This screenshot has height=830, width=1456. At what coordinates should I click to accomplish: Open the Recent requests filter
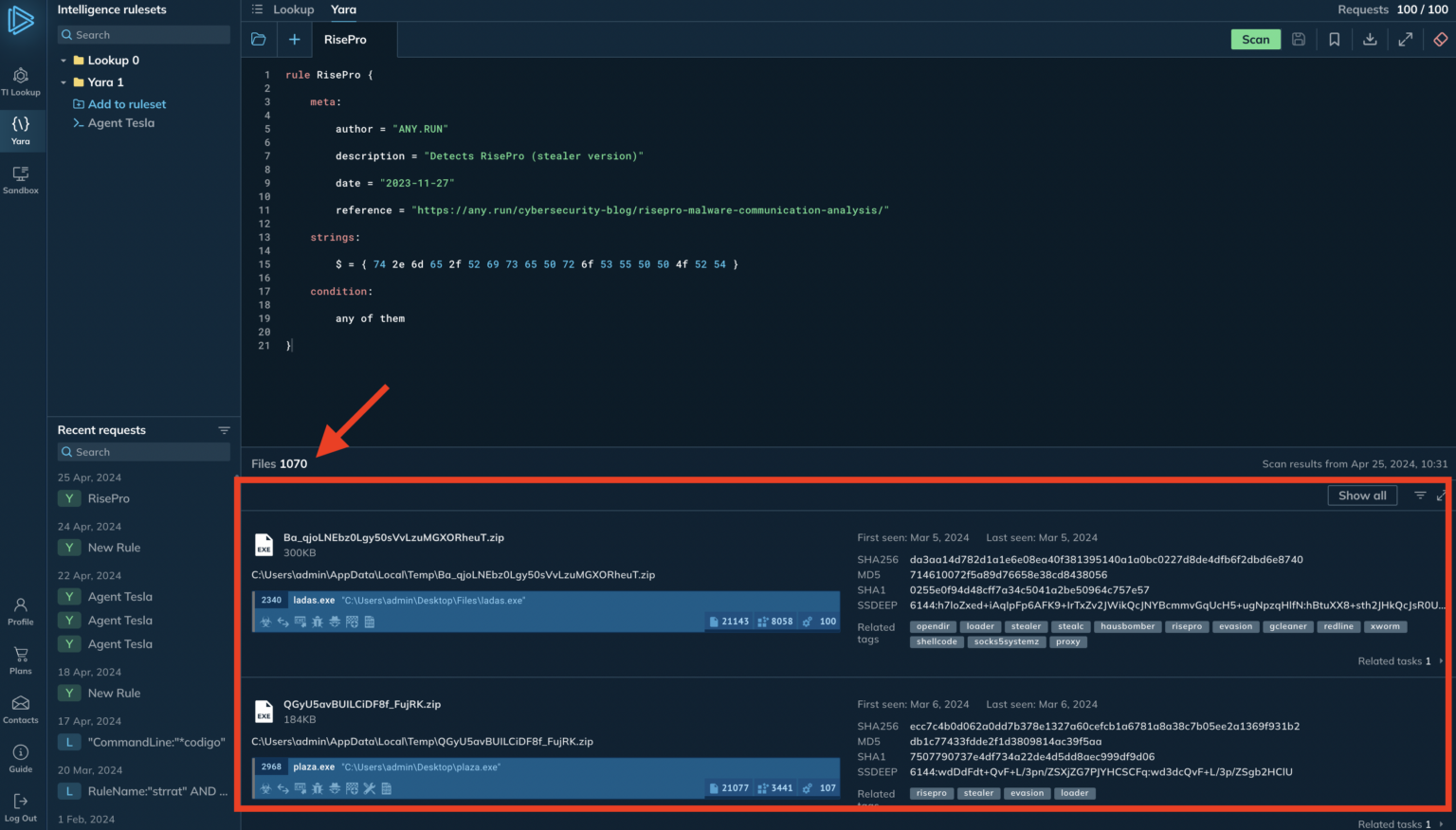click(224, 429)
